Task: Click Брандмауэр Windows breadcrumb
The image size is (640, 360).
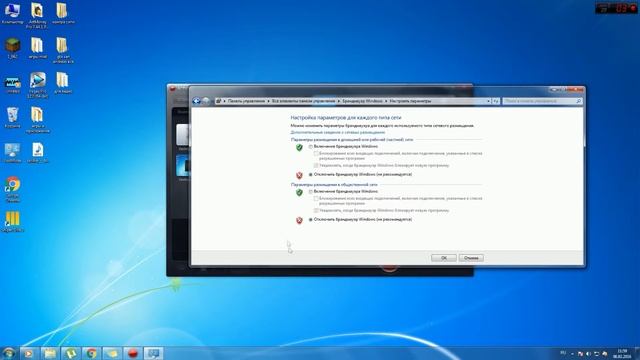Action: 362,101
